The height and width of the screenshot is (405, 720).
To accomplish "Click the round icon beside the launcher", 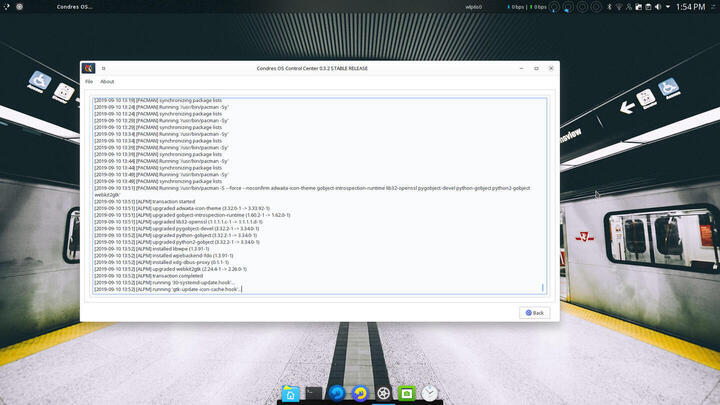I will [19, 7].
